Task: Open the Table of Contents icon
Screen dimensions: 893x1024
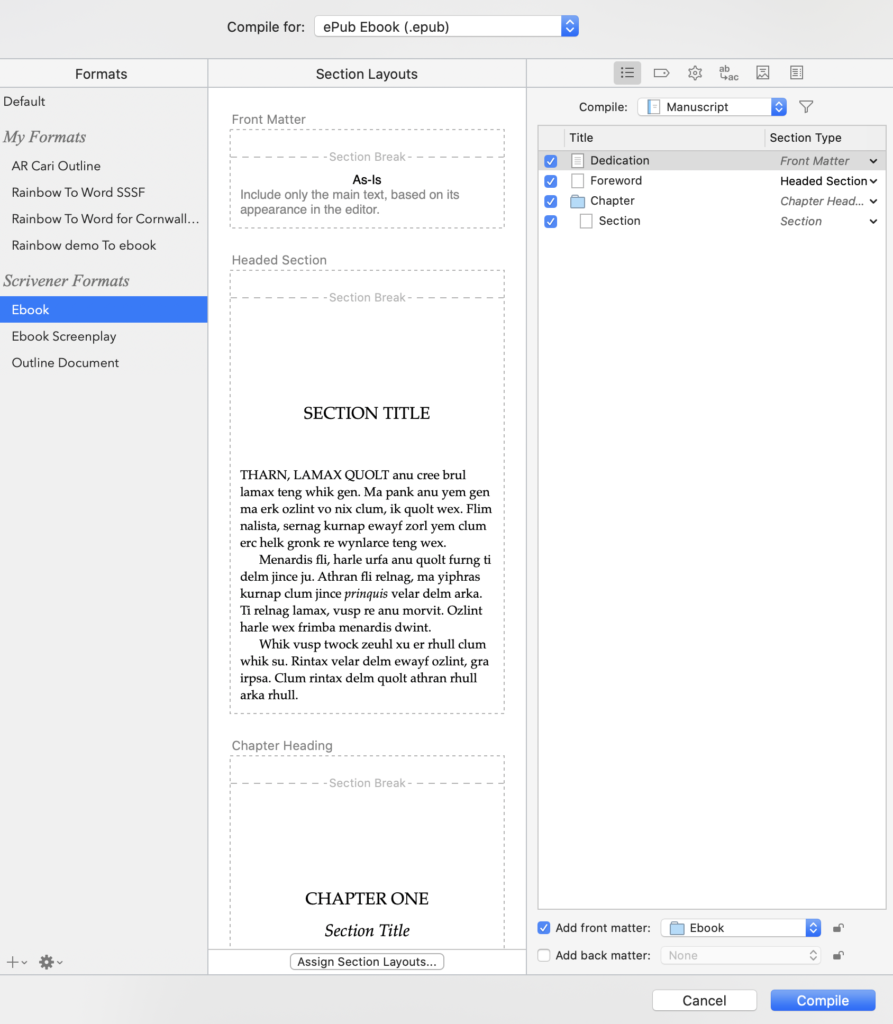Action: [796, 72]
